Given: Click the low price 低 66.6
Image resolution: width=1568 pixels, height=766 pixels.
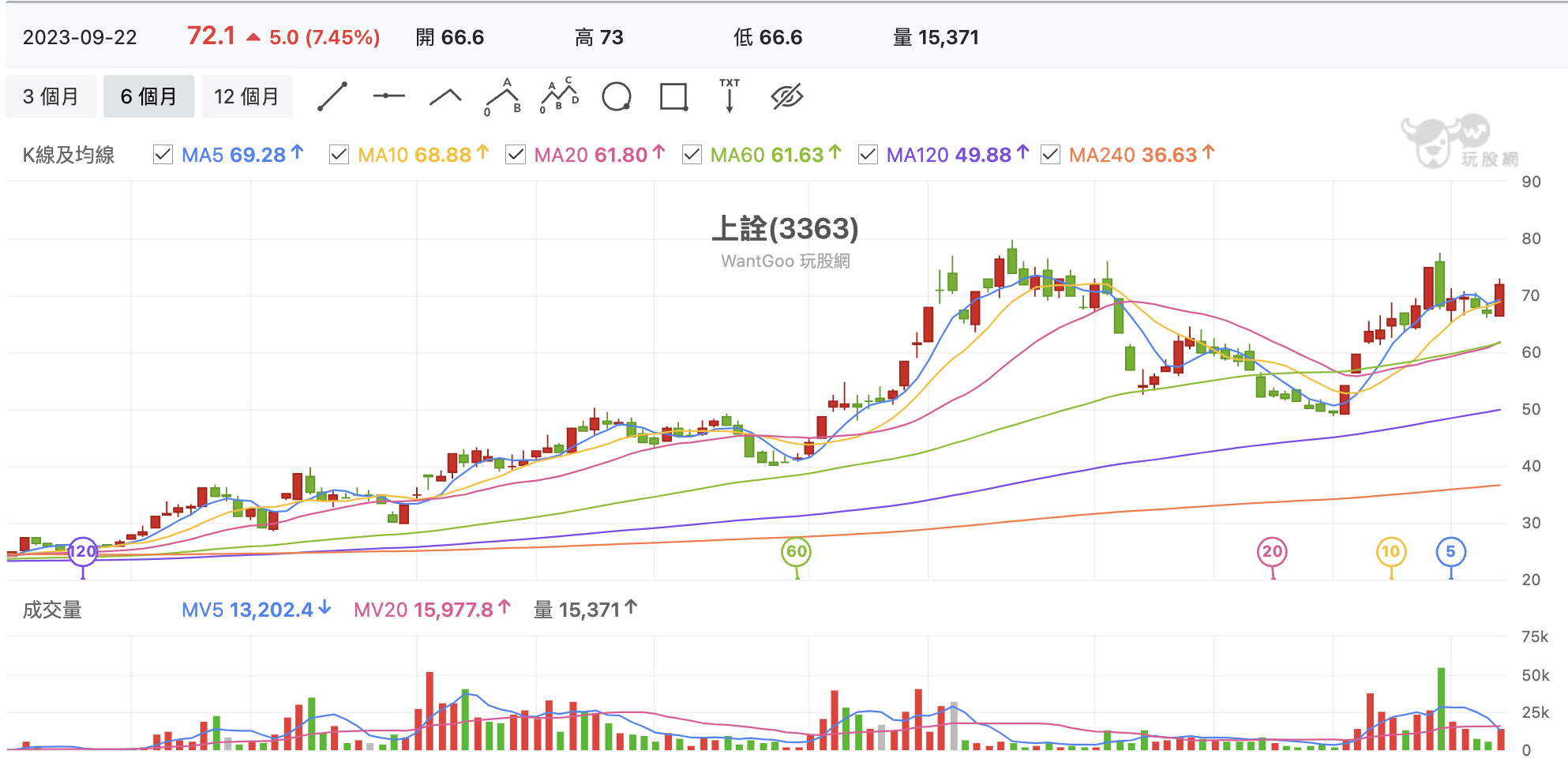Looking at the screenshot, I should coord(767,37).
